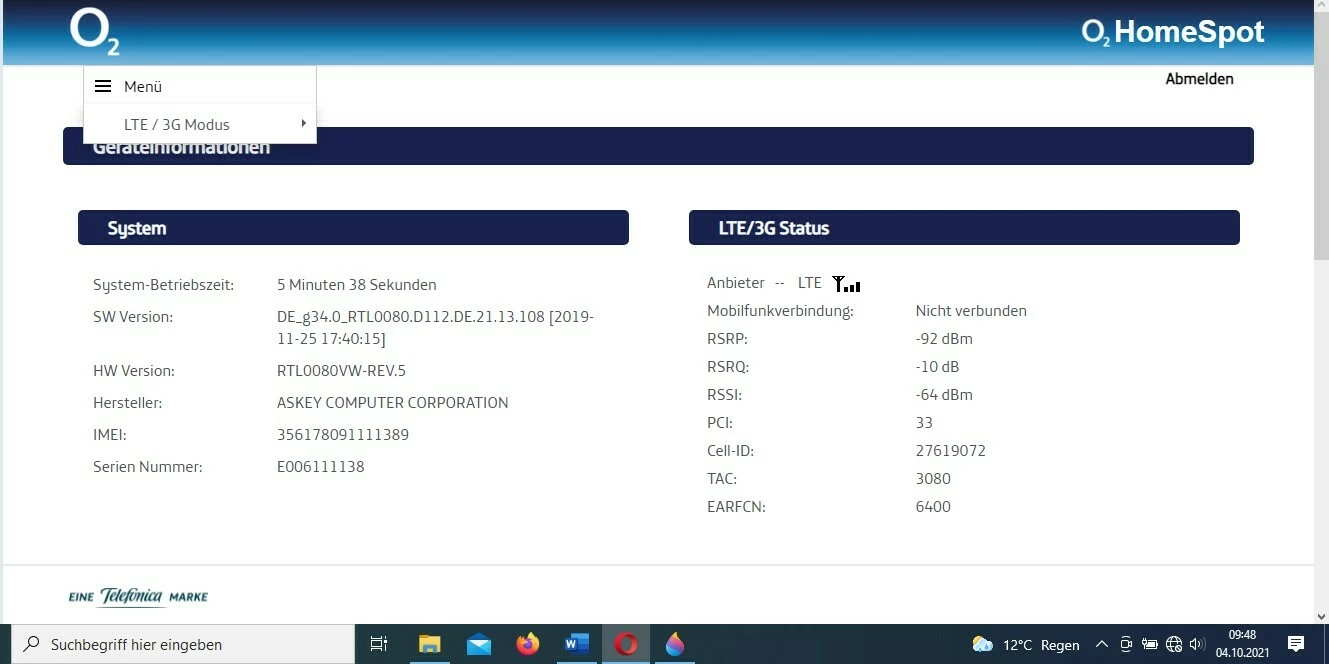Open Microsoft Word from the taskbar
Image resolution: width=1329 pixels, height=664 pixels.
[x=577, y=644]
